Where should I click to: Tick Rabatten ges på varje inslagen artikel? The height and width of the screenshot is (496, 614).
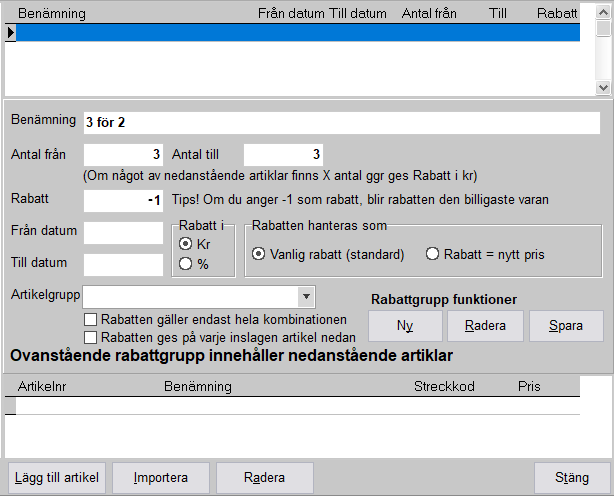point(92,336)
